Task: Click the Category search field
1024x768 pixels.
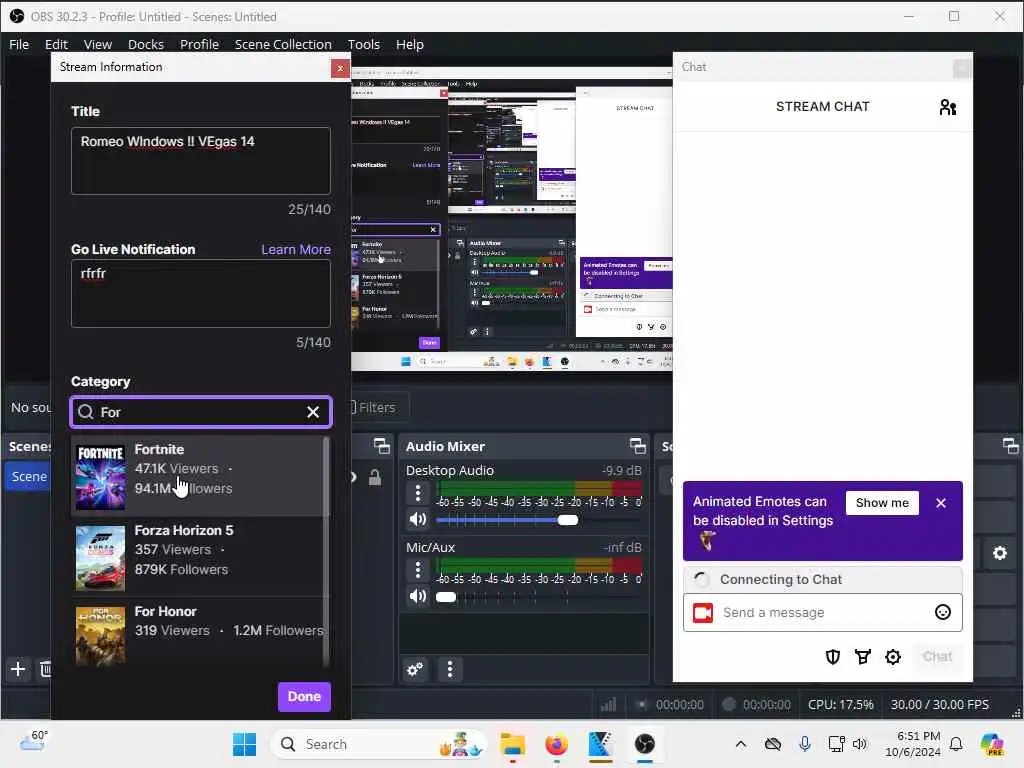Action: tap(200, 412)
